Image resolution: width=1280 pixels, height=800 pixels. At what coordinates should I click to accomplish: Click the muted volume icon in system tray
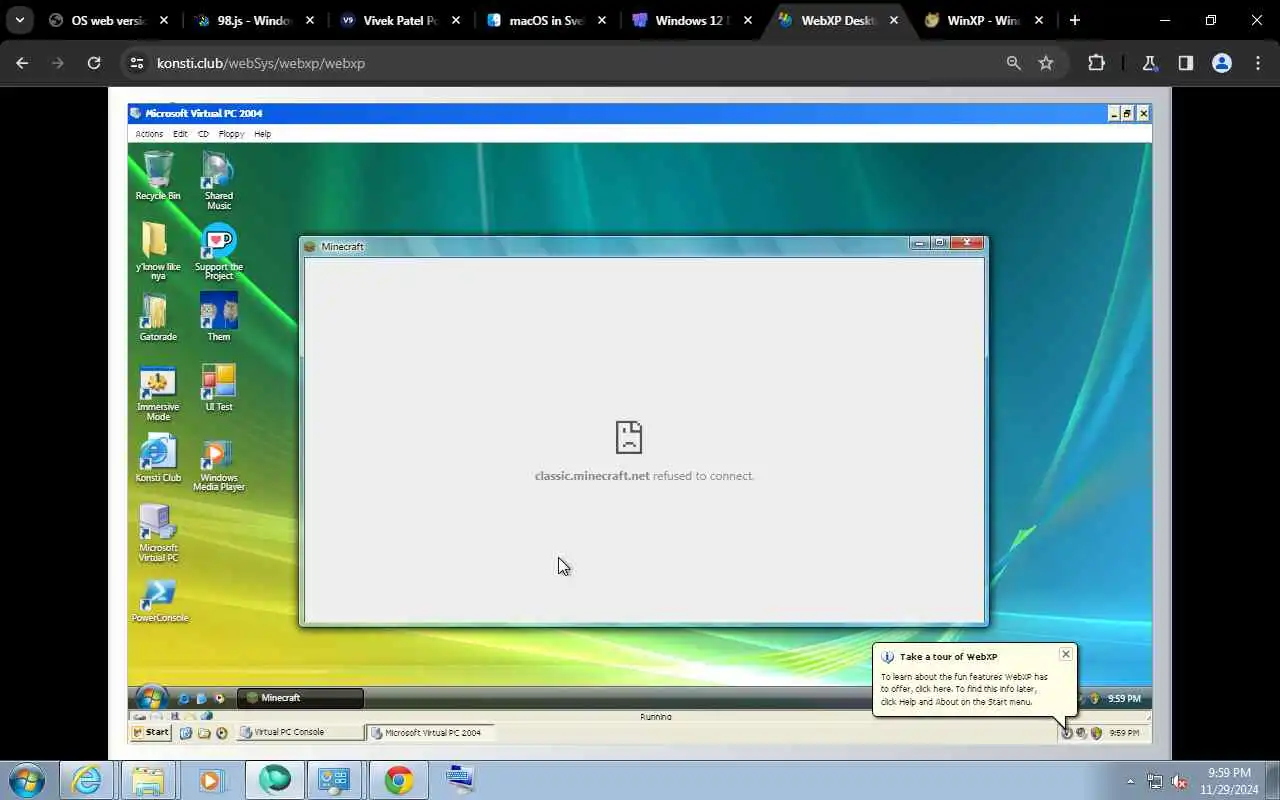click(x=1179, y=781)
